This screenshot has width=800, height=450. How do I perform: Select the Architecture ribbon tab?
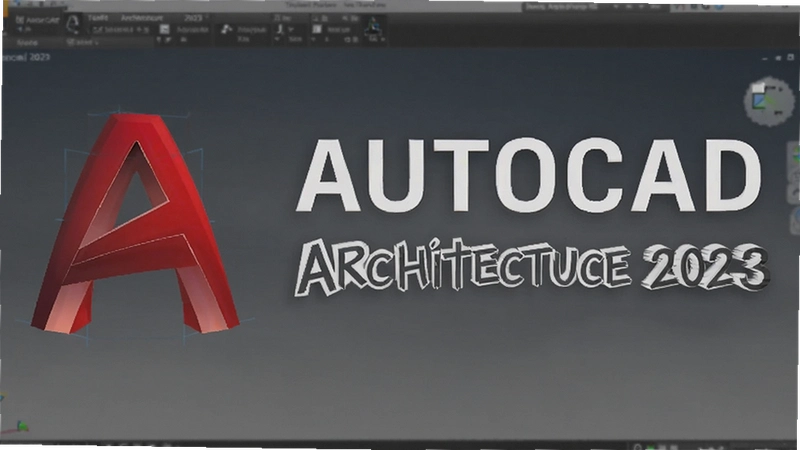tap(141, 18)
